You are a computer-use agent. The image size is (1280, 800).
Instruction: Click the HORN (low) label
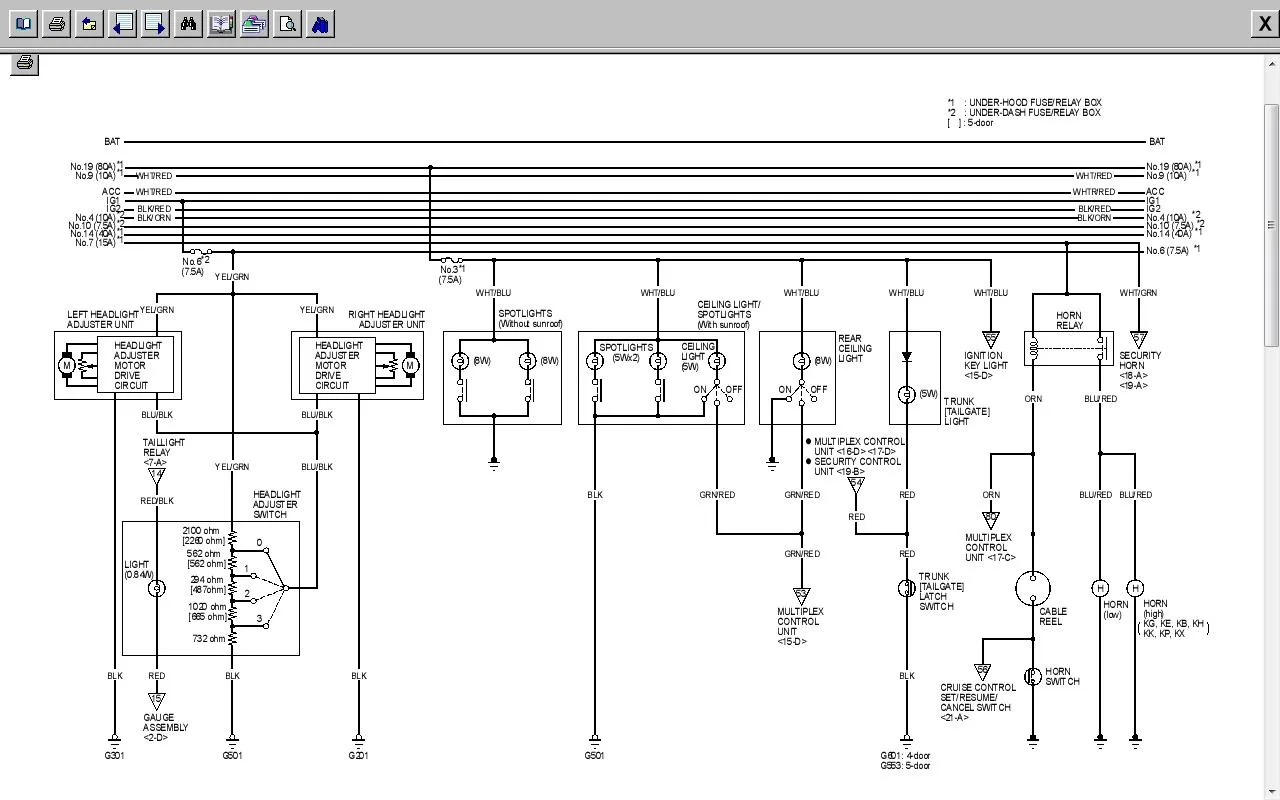tap(1116, 609)
